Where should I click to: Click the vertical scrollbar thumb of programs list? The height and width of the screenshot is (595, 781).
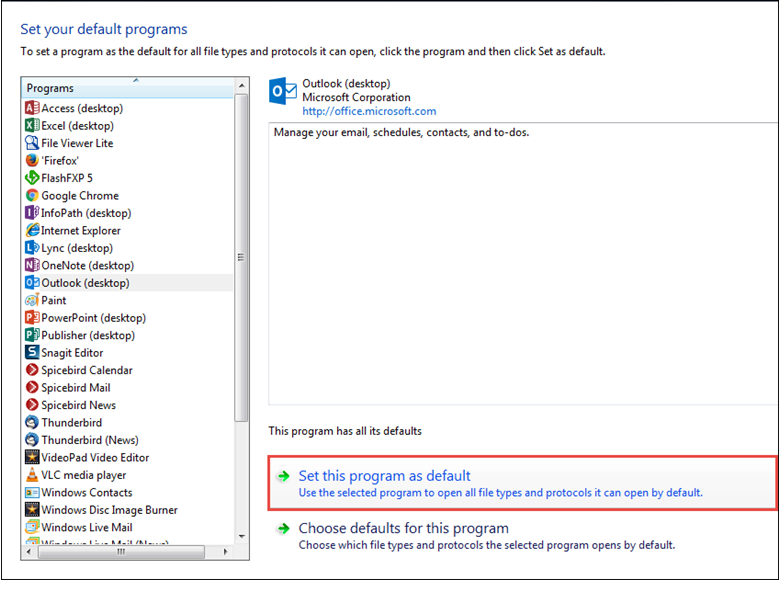click(242, 257)
